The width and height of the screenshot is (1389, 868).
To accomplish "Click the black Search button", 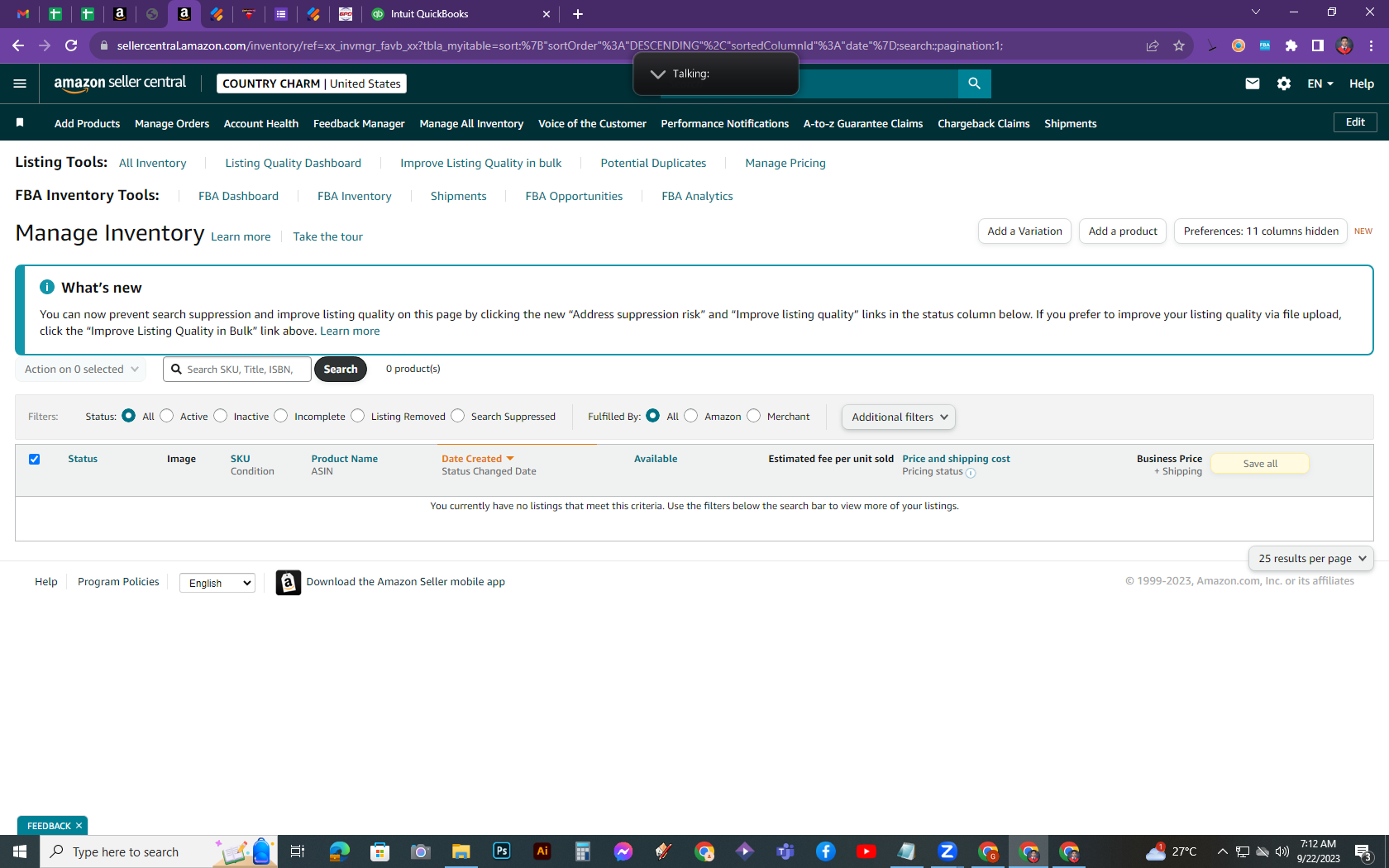I will coord(341,370).
